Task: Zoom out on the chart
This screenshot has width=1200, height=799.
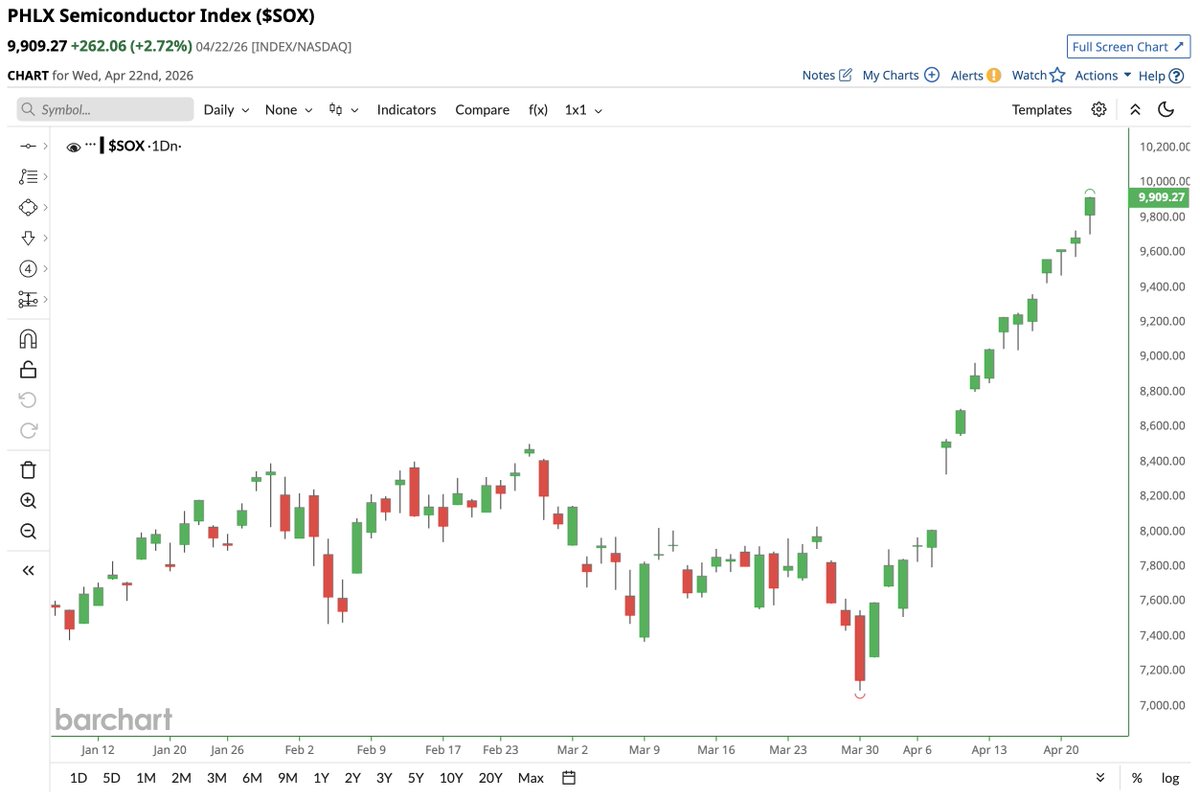Action: coord(28,532)
